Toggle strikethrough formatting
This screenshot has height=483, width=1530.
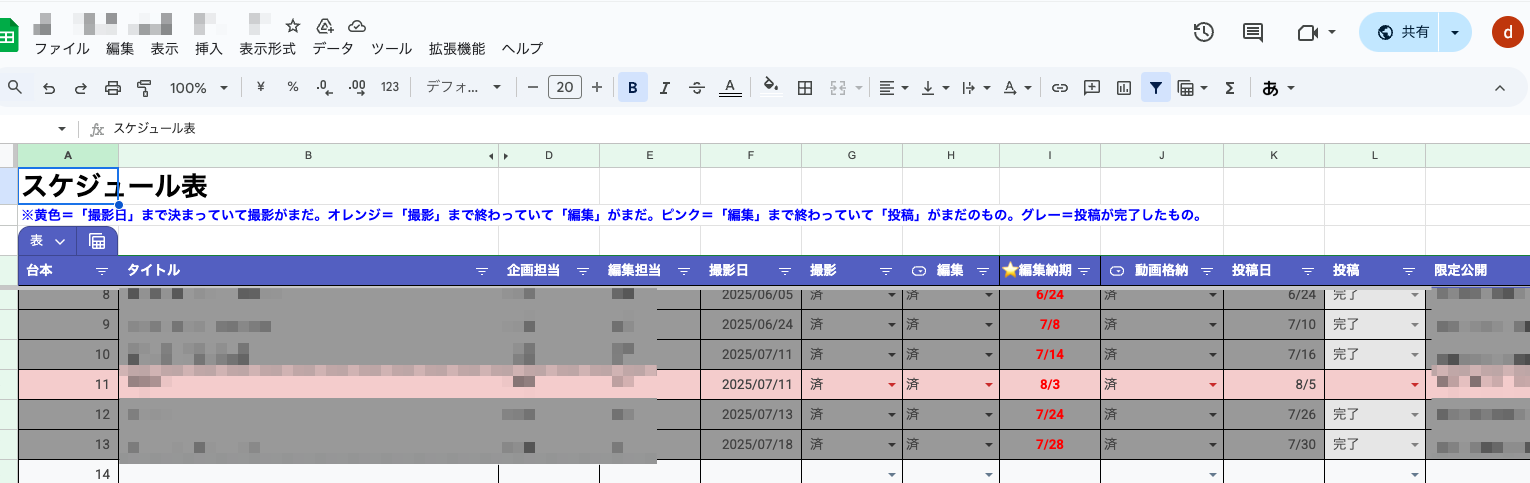(697, 88)
